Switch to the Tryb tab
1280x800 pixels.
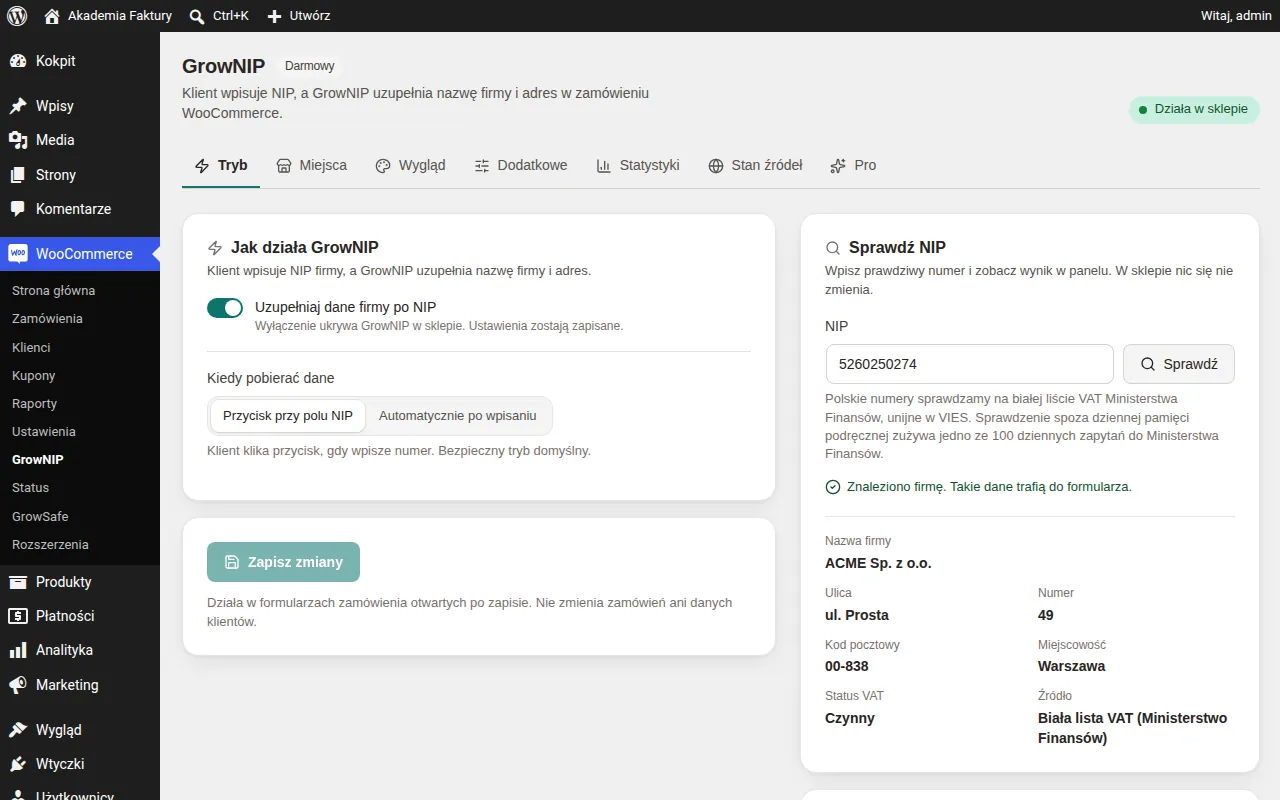(x=221, y=165)
